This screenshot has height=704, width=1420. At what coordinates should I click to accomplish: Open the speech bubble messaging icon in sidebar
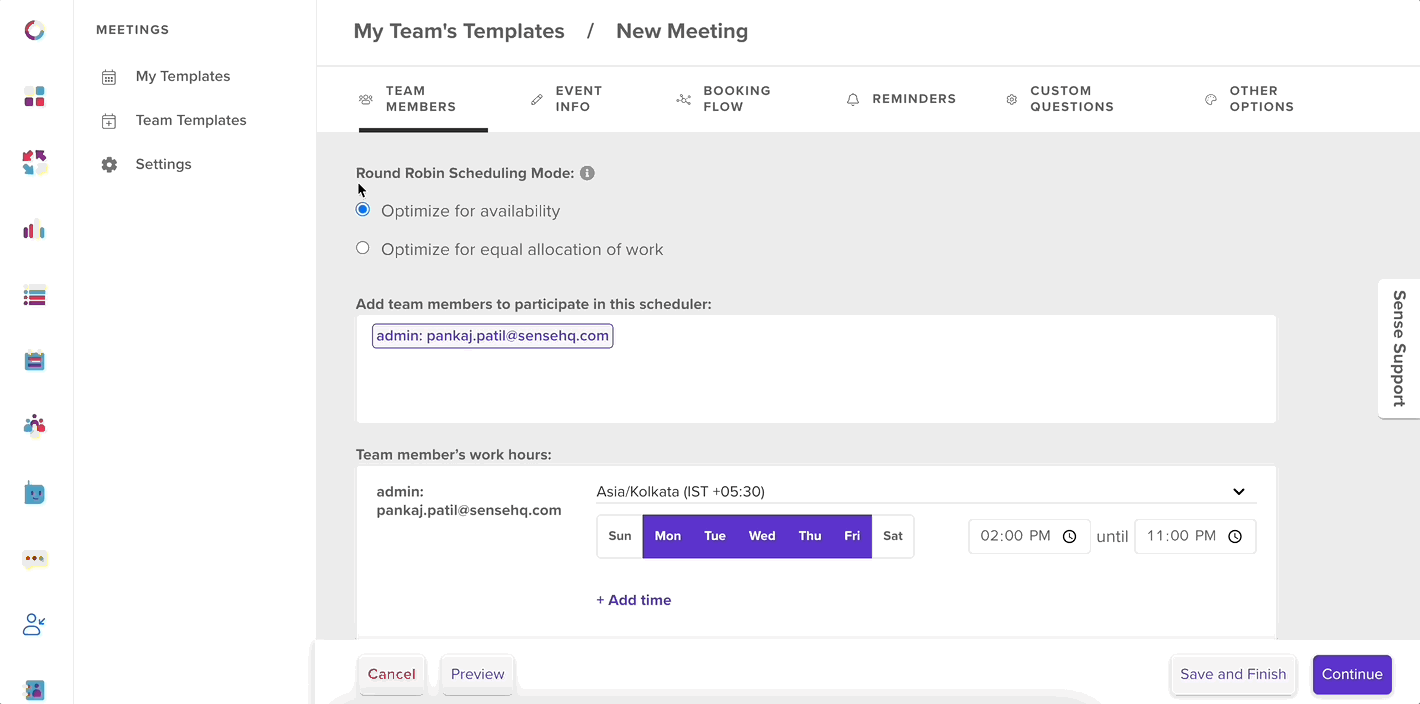[x=34, y=559]
